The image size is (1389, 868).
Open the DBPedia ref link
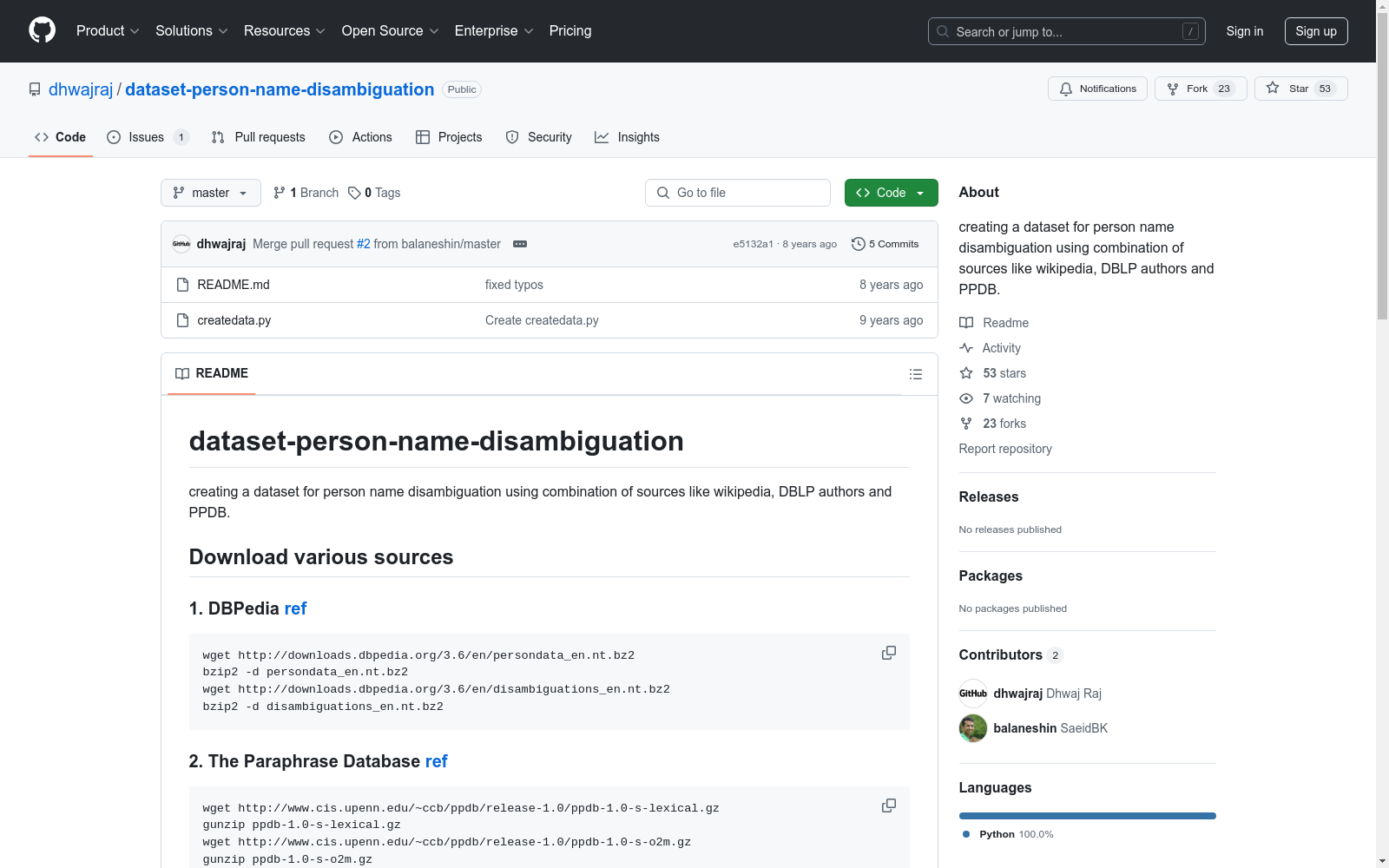[x=295, y=608]
